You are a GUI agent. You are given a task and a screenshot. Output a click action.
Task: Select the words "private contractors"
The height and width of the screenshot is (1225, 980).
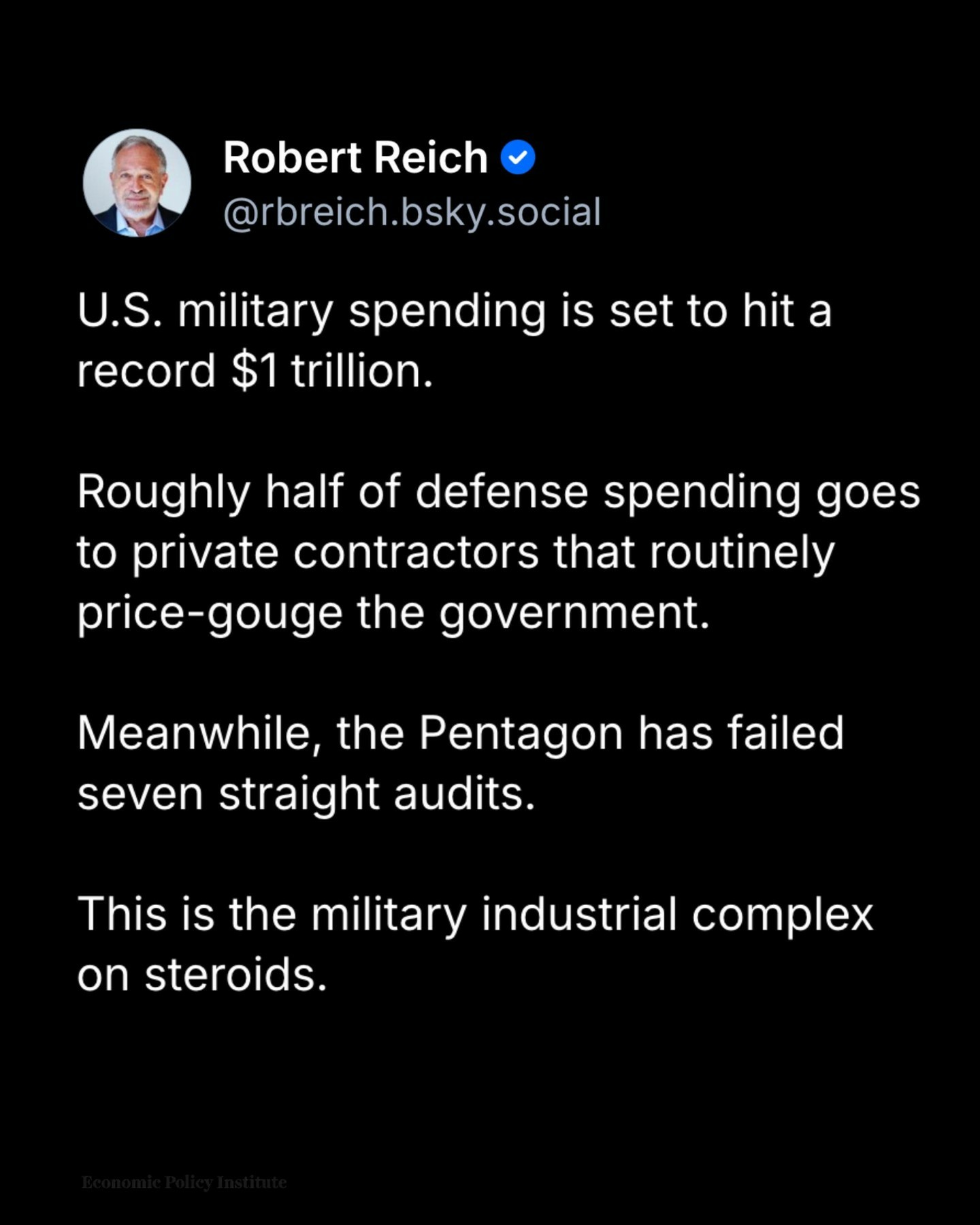(x=335, y=552)
